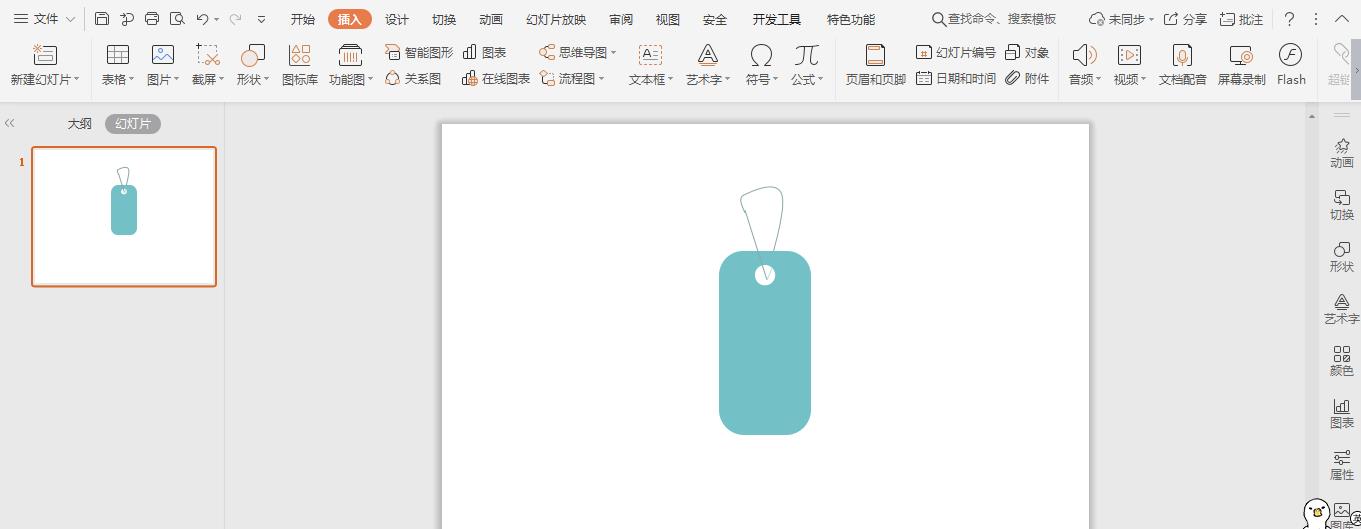Viewport: 1361px width, 529px height.
Task: Click the Save icon in quick toolbar
Action: (102, 19)
